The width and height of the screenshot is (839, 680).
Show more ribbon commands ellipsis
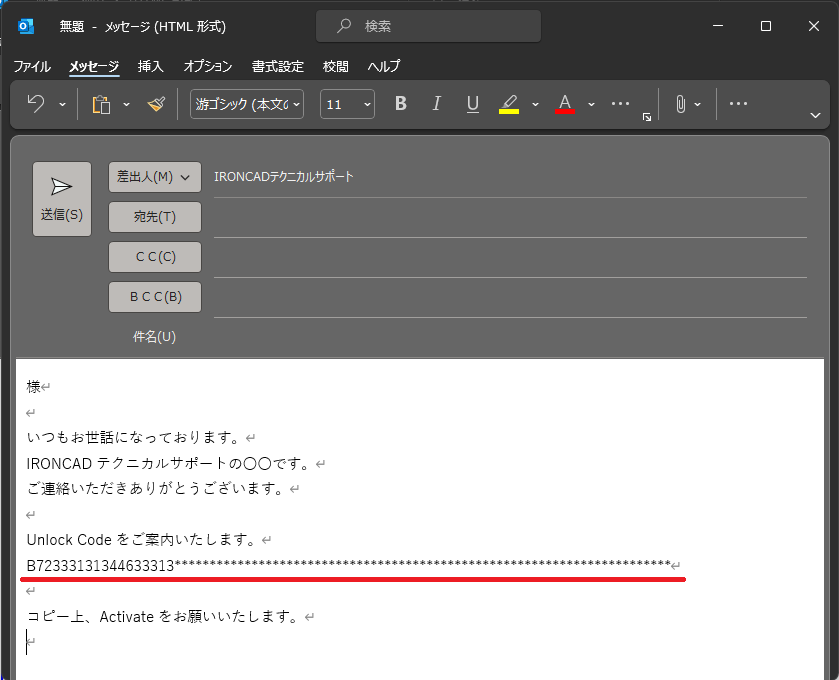pyautogui.click(x=738, y=103)
